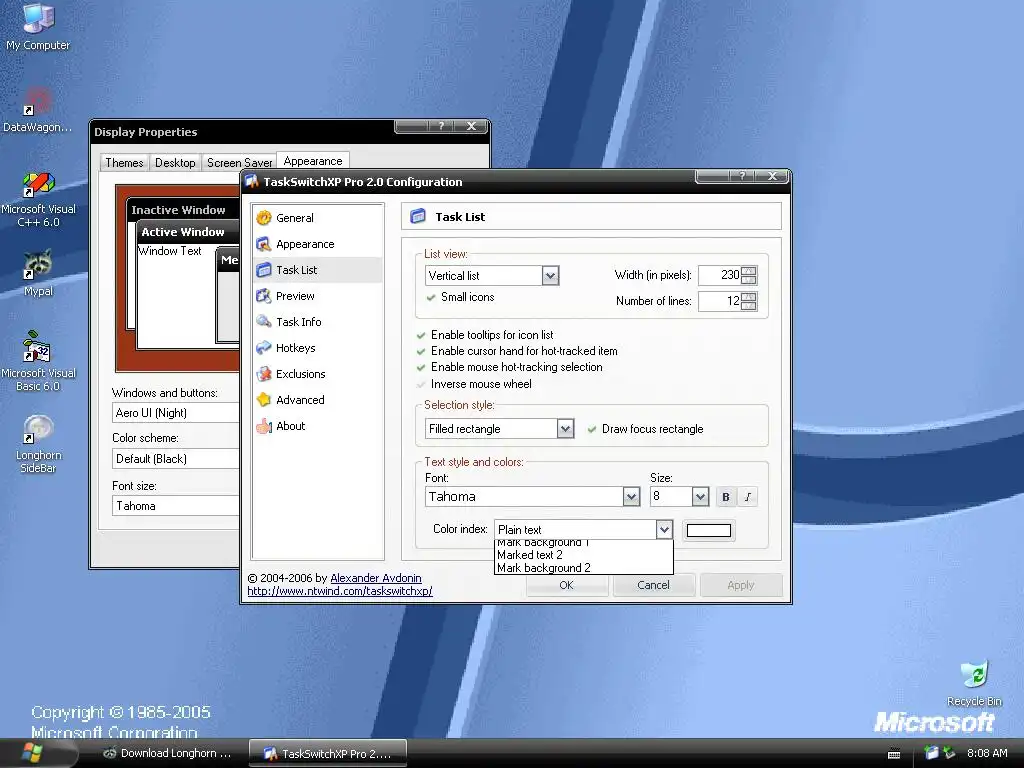Choose Mark background 2 from the list
The image size is (1024, 768).
coord(584,568)
